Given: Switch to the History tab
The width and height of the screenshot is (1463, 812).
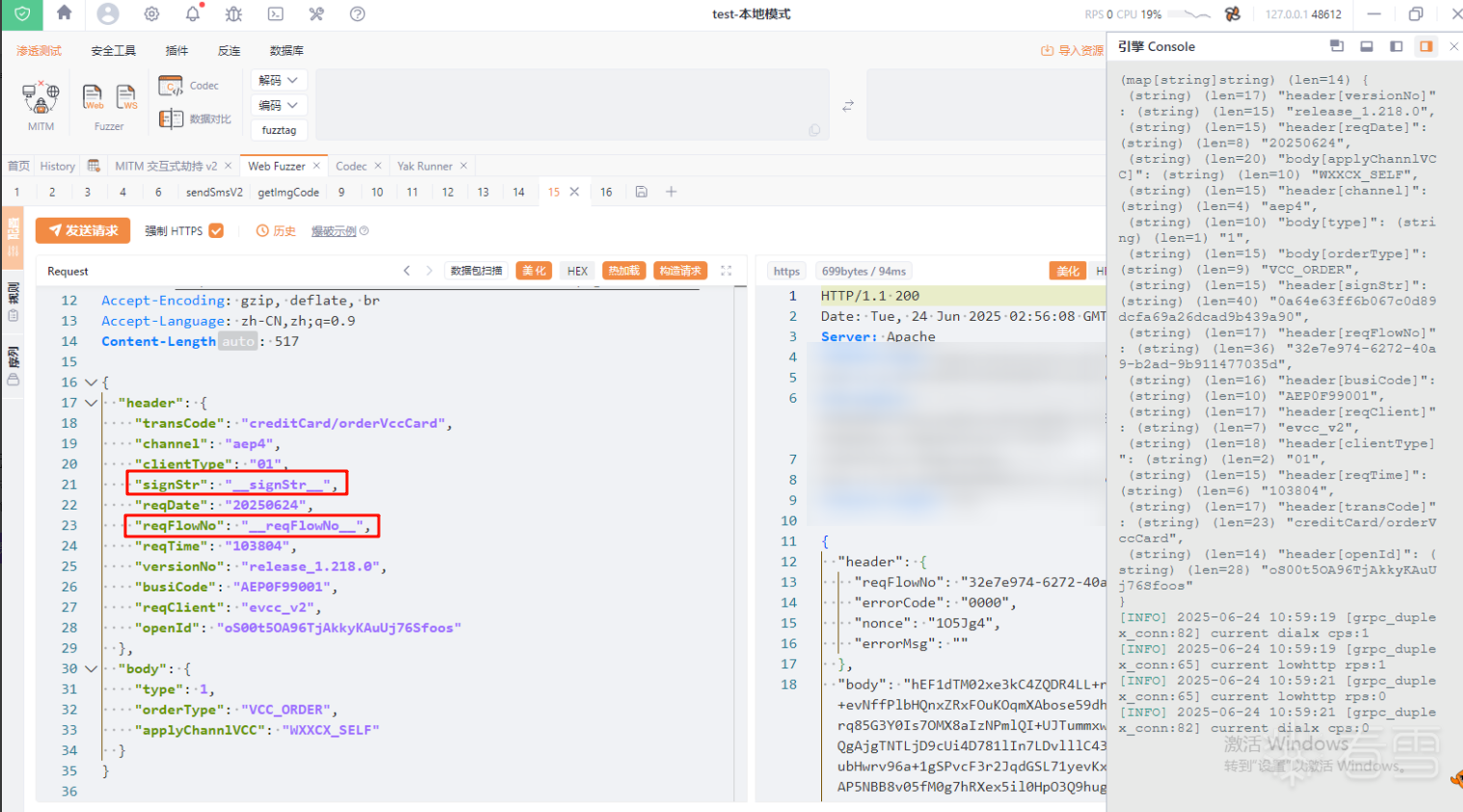Looking at the screenshot, I should pos(58,166).
